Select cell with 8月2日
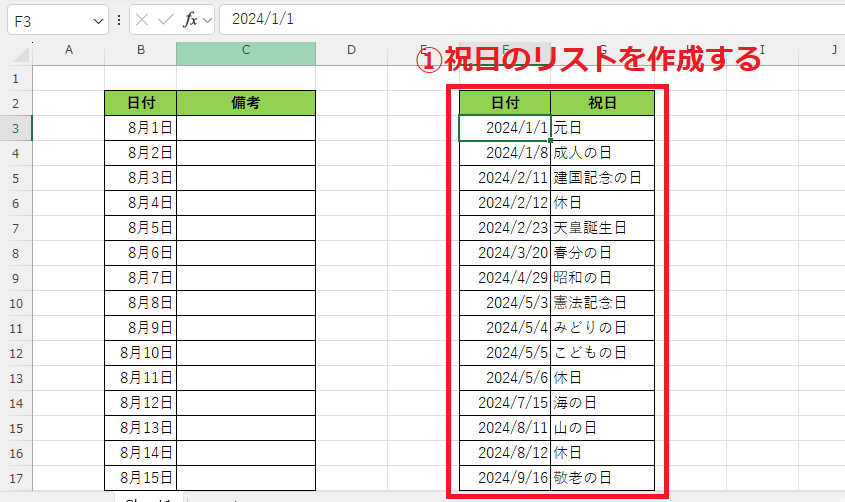 (x=141, y=153)
